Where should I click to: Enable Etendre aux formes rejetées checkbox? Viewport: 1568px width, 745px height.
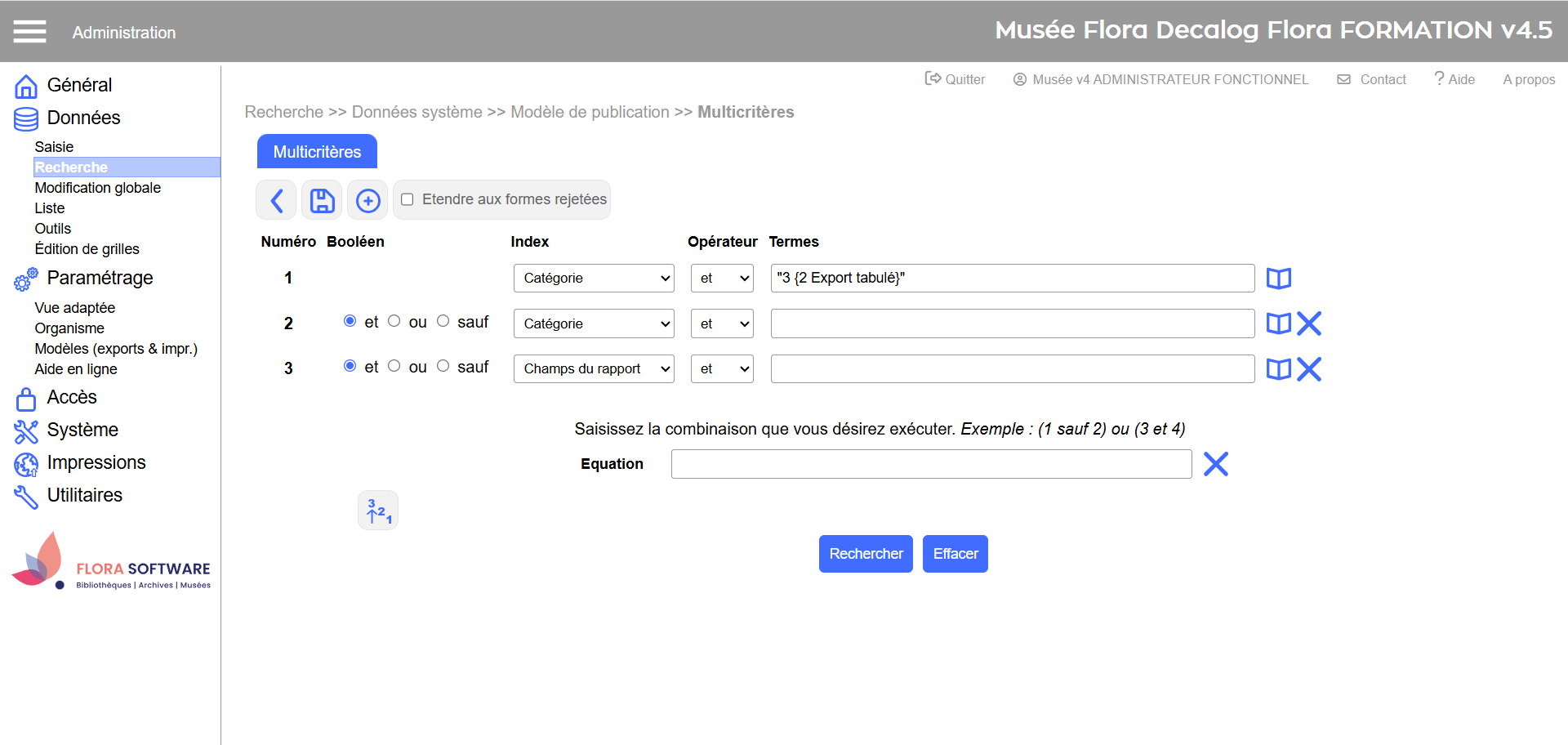[408, 199]
